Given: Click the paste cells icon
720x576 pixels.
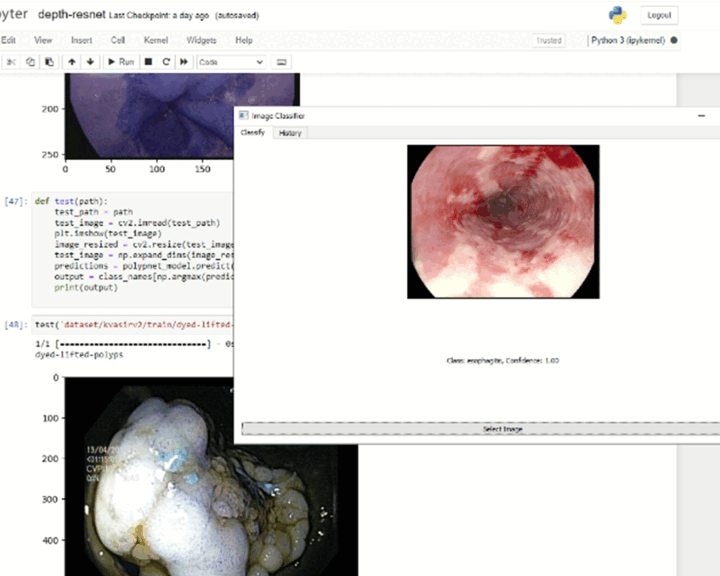Looking at the screenshot, I should click(48, 62).
